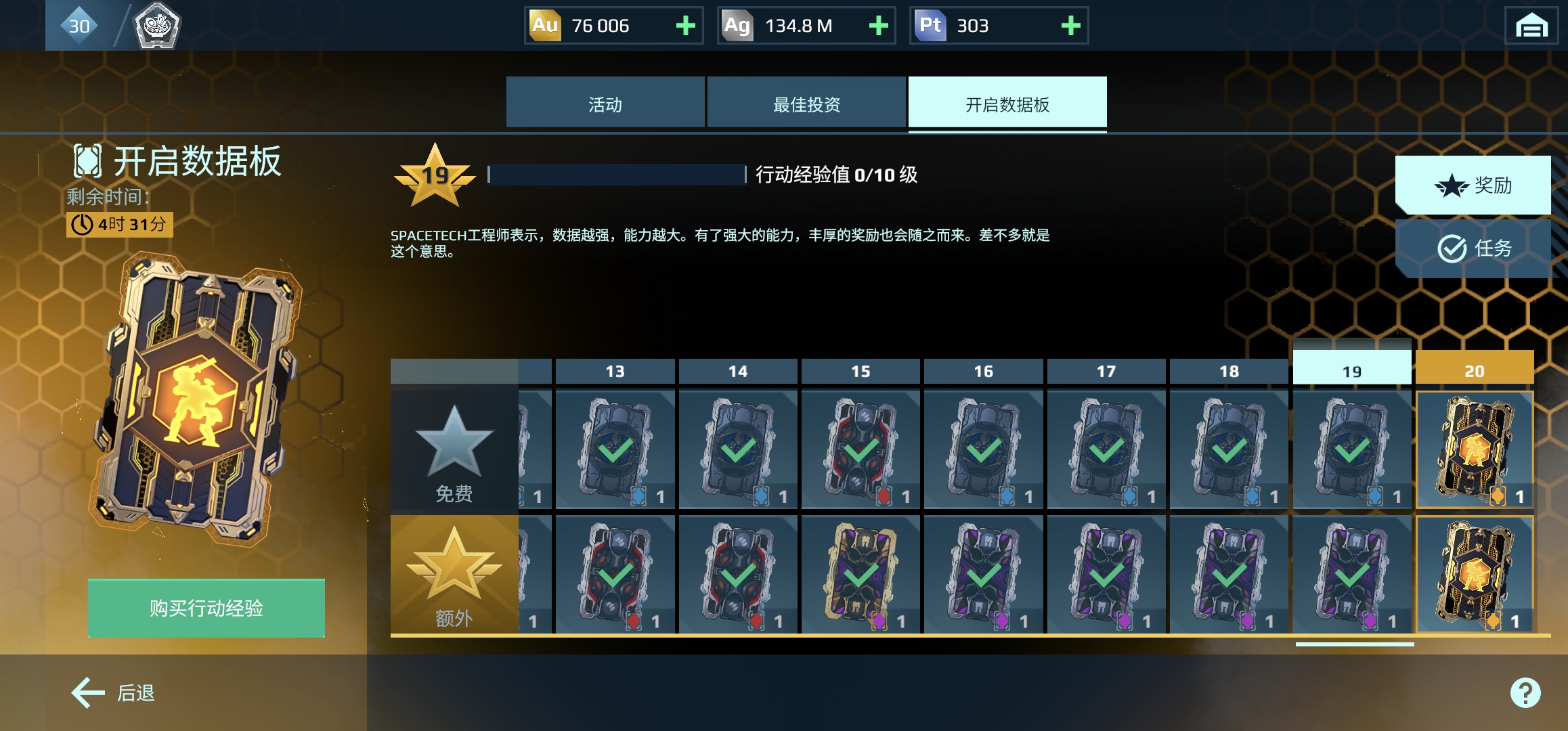The height and width of the screenshot is (731, 1568).
Task: Open the 任务 tasks panel
Action: (x=1473, y=248)
